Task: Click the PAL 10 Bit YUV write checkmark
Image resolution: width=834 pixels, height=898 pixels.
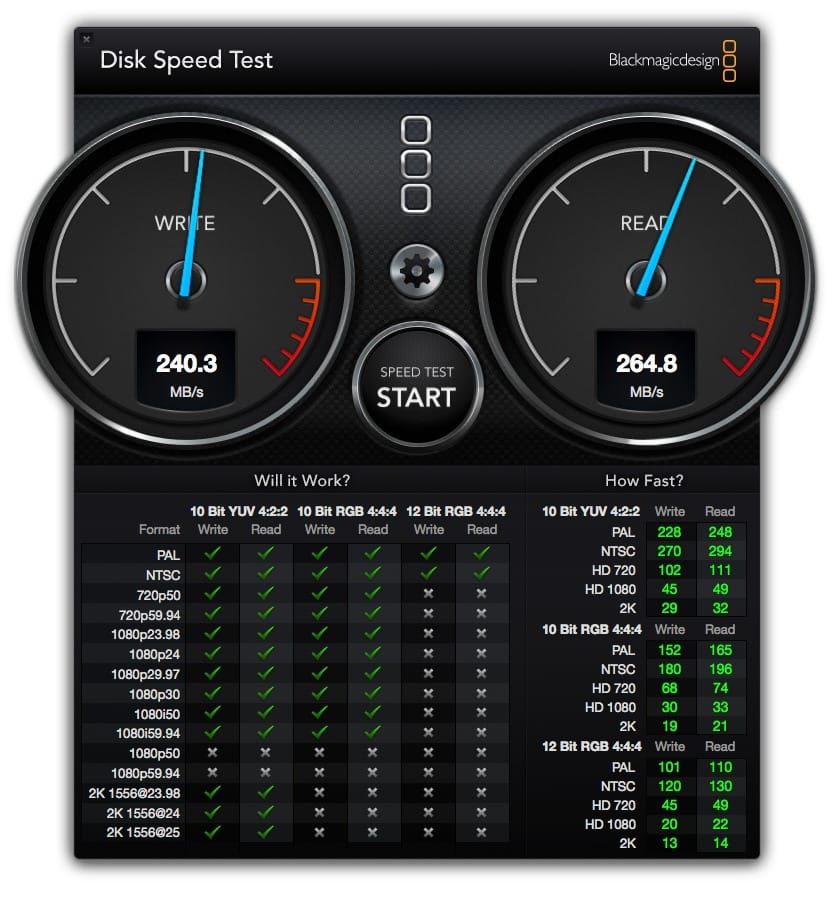Action: coord(213,553)
